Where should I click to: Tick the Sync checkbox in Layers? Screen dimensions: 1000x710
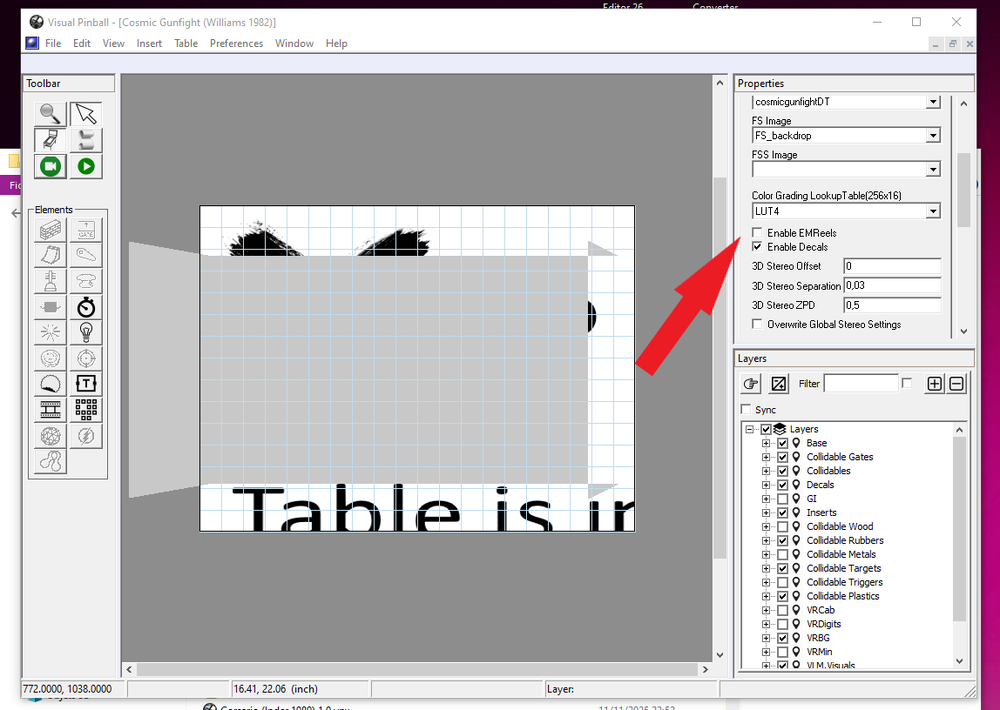[x=746, y=409]
